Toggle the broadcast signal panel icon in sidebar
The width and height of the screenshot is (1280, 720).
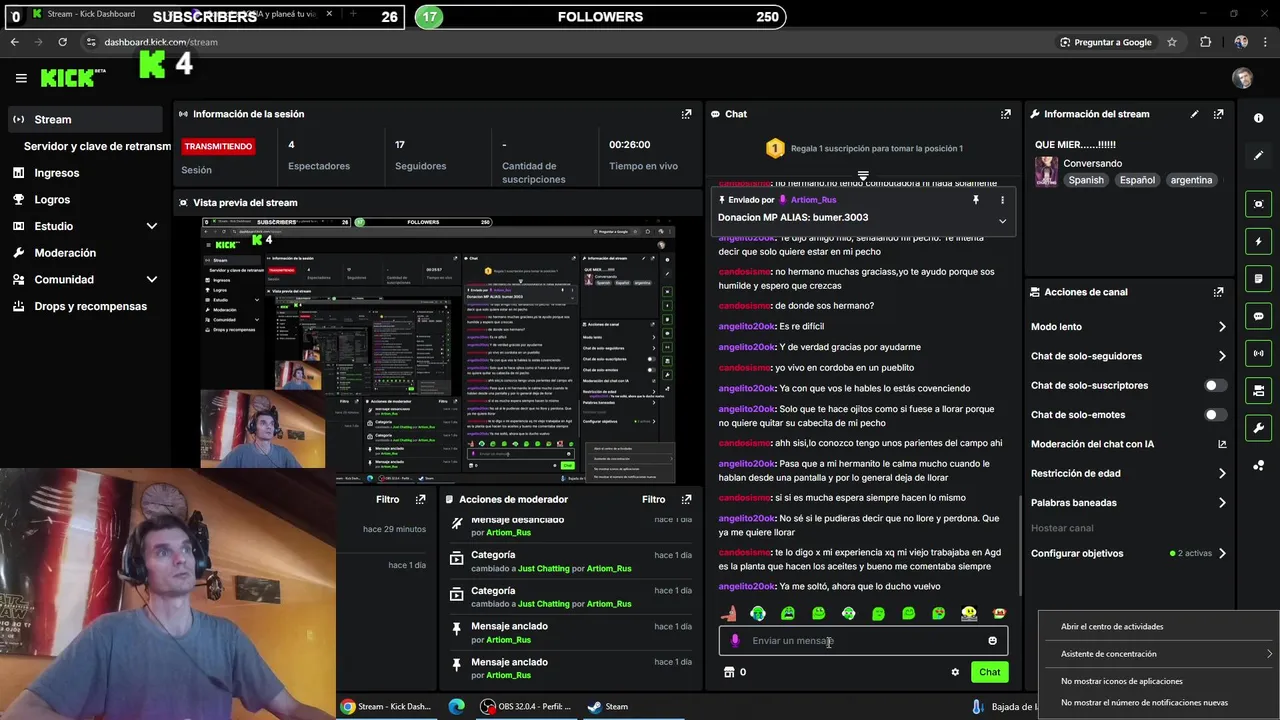1258,353
